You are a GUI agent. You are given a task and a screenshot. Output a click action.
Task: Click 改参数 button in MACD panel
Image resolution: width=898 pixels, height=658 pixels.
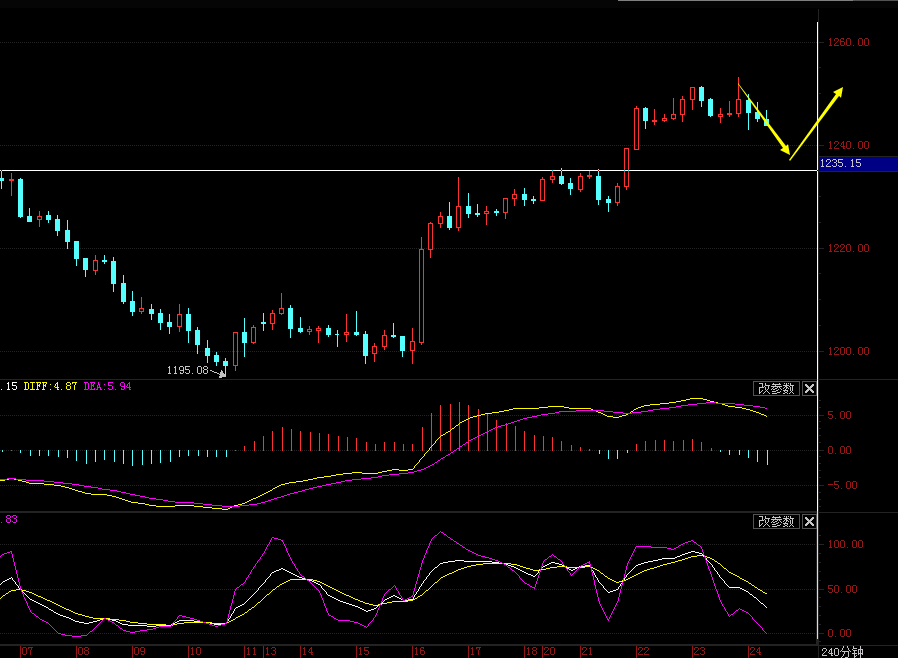(776, 389)
